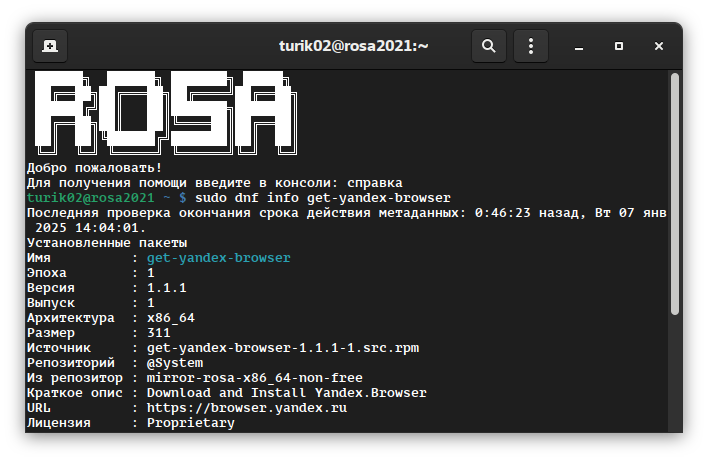Click the size value 311

(x=158, y=333)
